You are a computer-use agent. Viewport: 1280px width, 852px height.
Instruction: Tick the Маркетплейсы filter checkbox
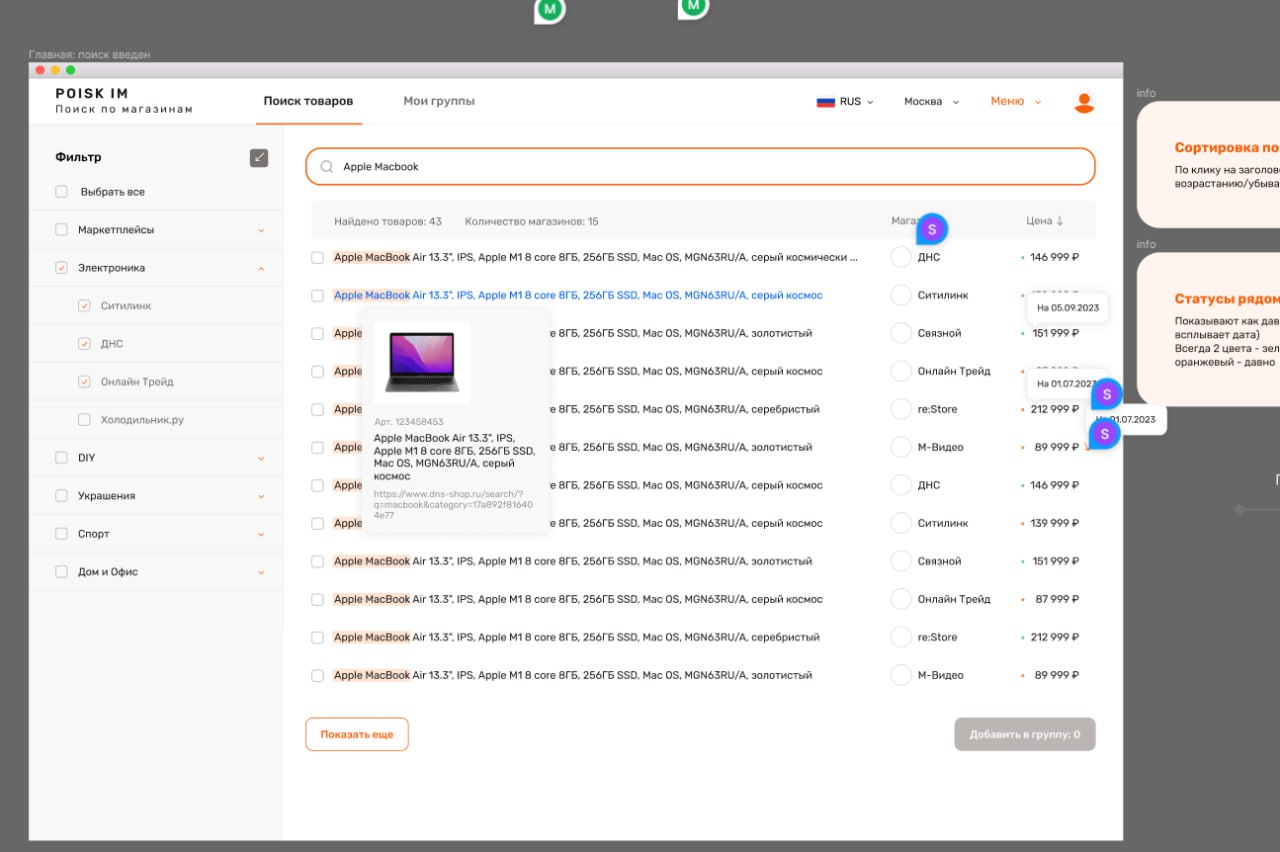(x=61, y=230)
